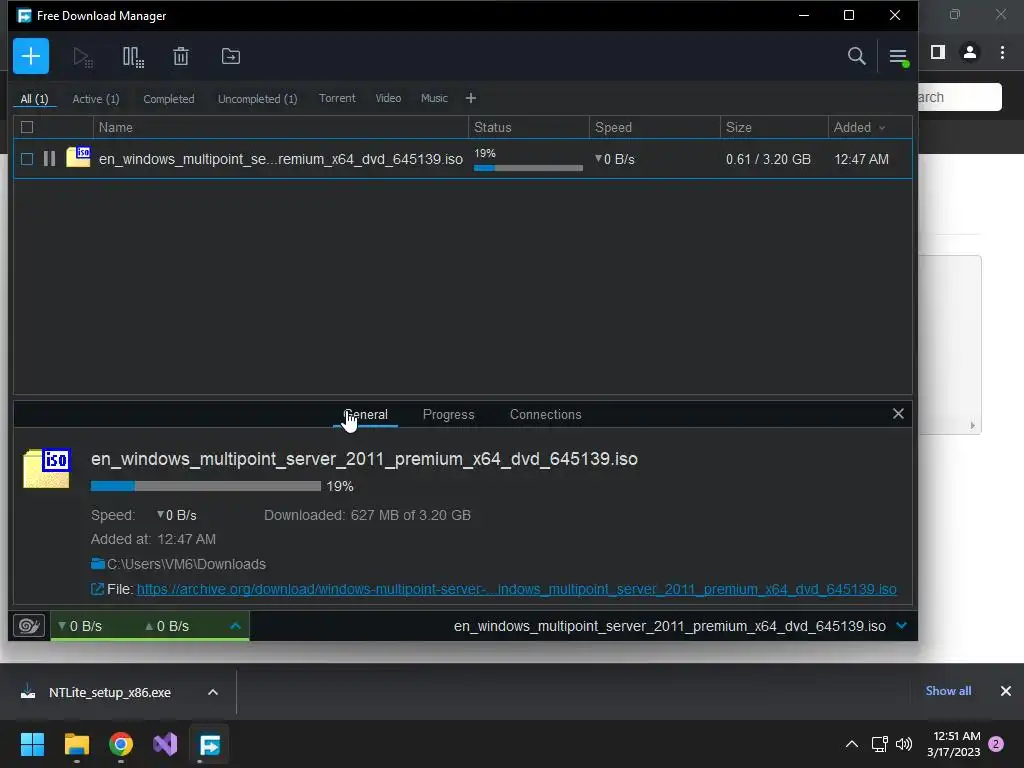
Task: Open volume control in system tray
Action: point(904,744)
